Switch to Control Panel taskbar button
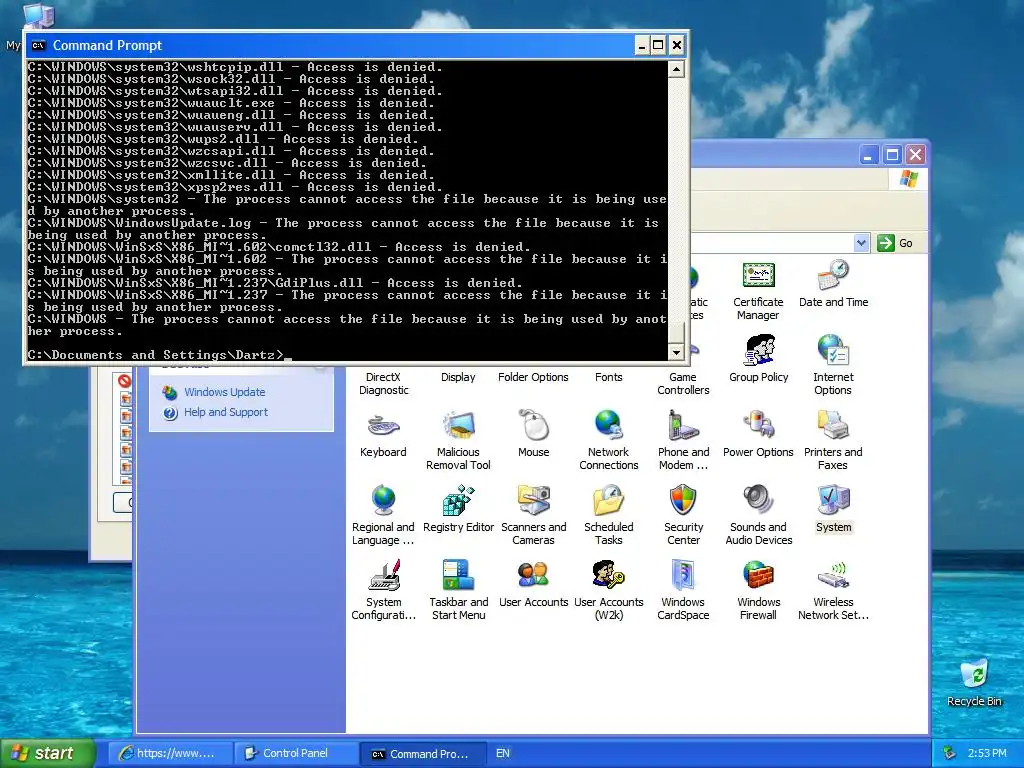 [x=296, y=753]
